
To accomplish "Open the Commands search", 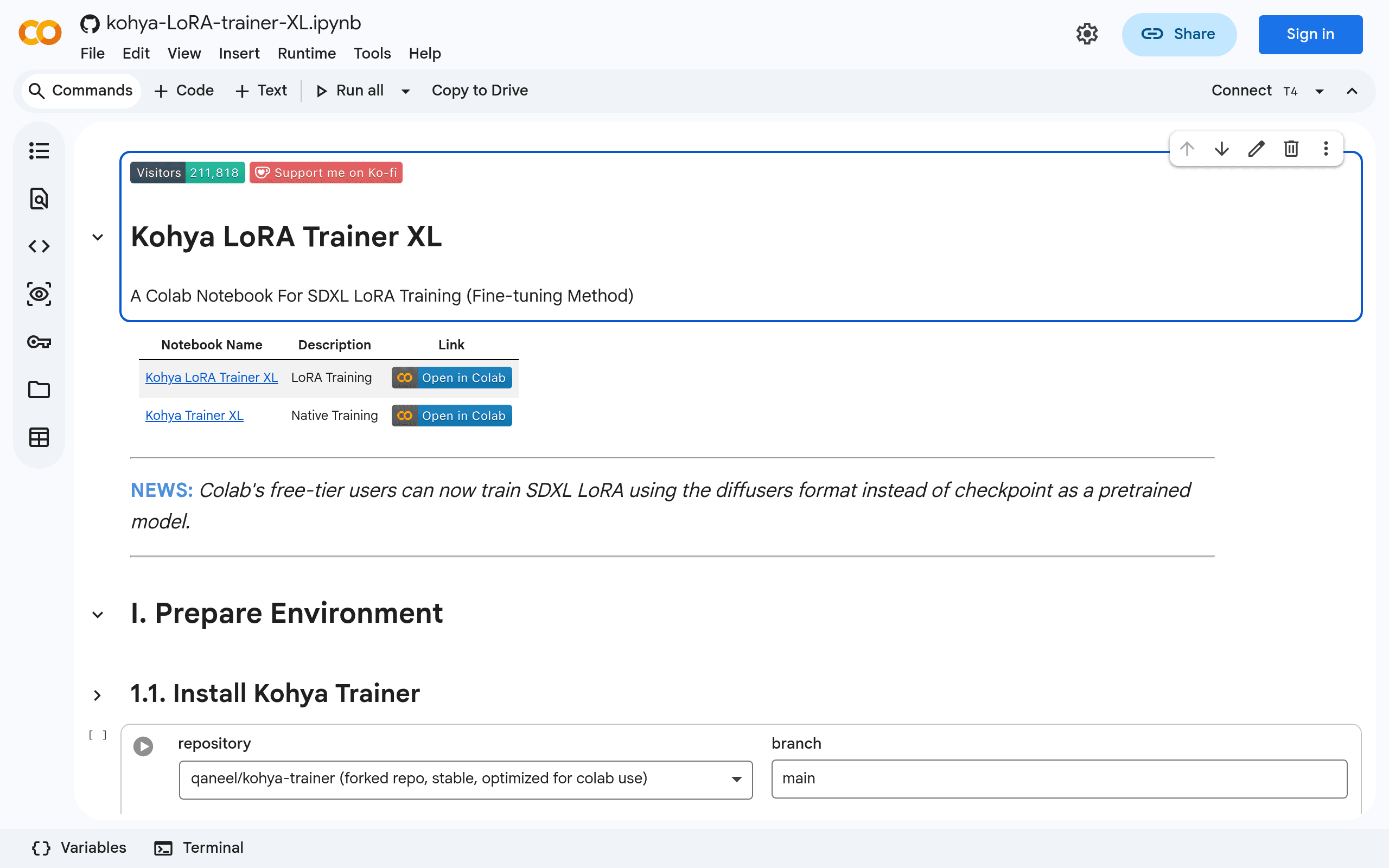I will 81,91.
